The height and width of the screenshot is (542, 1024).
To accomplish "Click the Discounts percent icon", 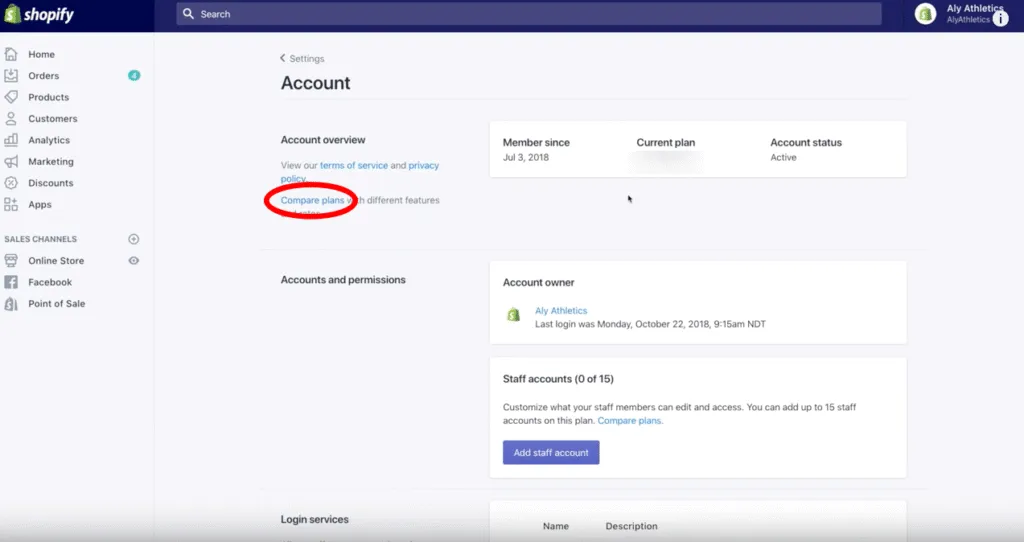I will click(x=11, y=183).
